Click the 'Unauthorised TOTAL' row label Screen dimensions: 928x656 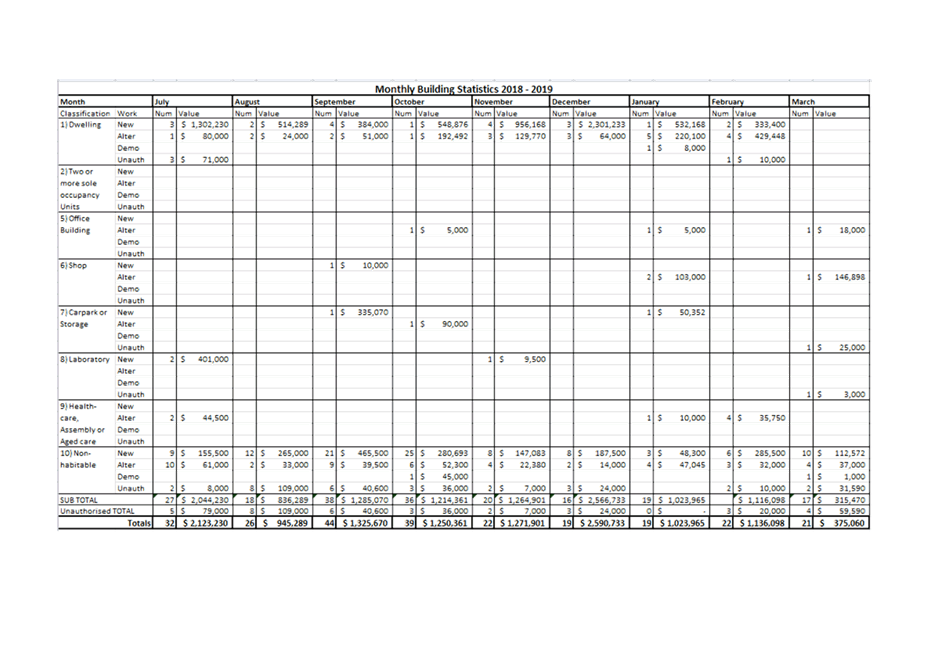click(97, 511)
